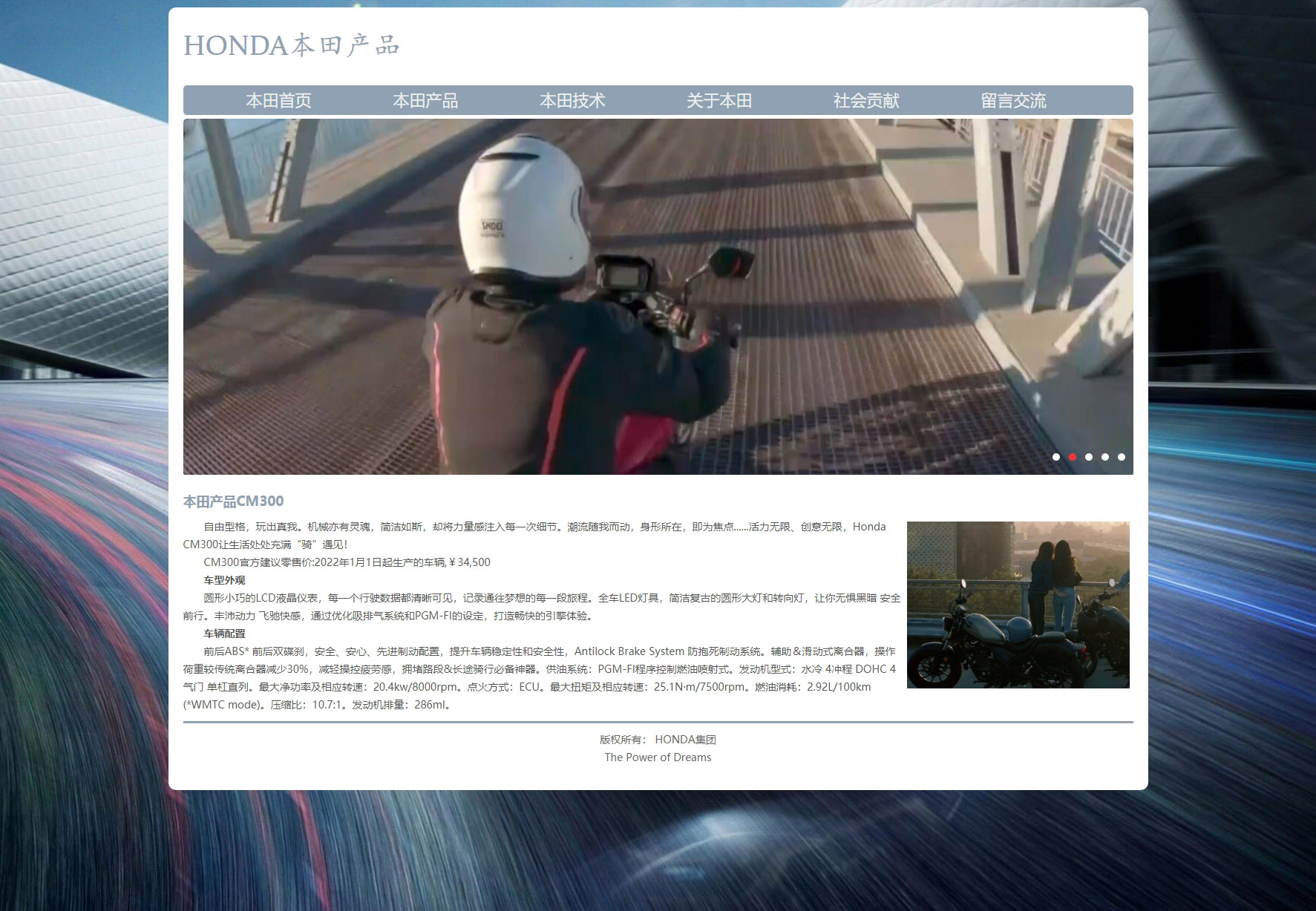1316x911 pixels.
Task: Jump to the third carousel slide dot
Action: click(1089, 457)
